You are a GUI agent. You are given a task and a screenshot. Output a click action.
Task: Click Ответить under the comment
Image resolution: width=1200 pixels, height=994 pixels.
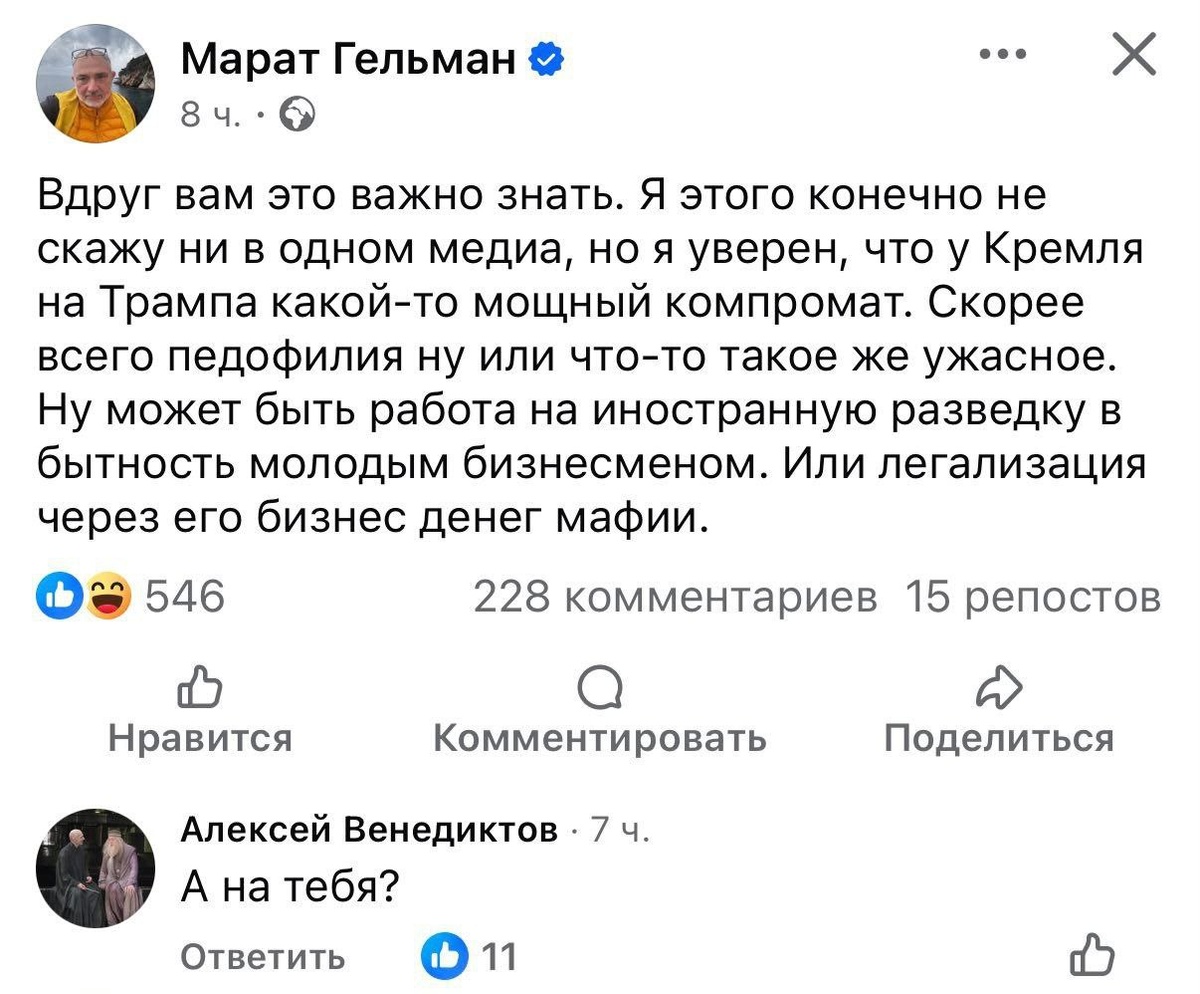(263, 957)
